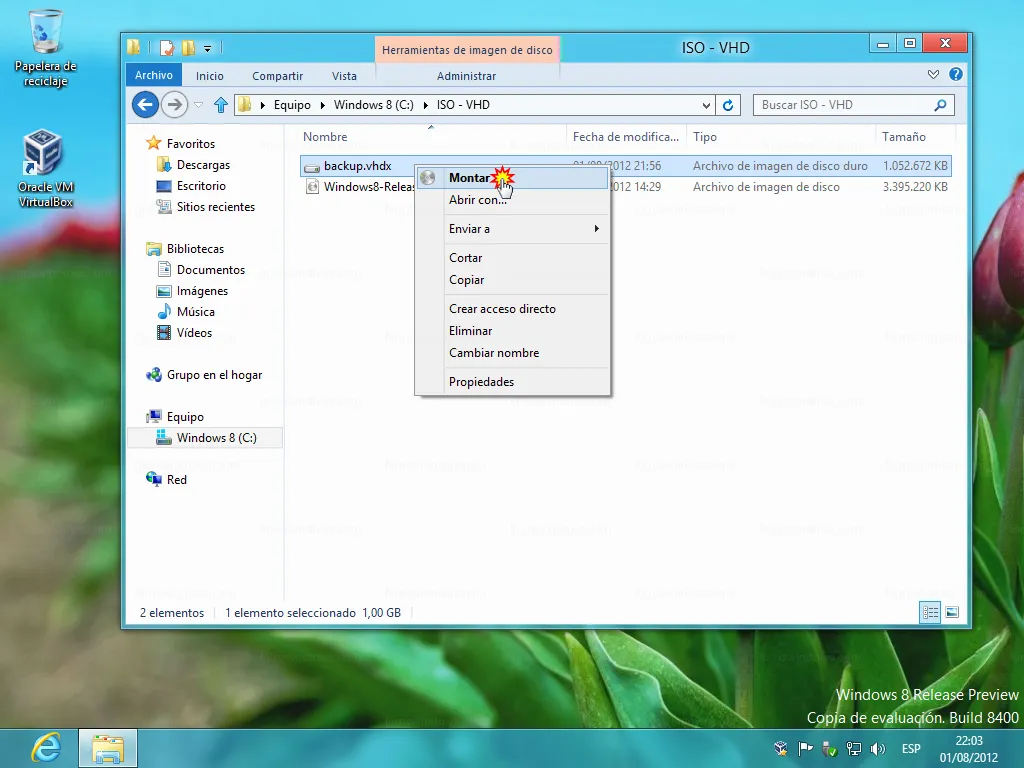Refresh the ISO - VHD folder
Screen dimensions: 1024x768
(728, 105)
